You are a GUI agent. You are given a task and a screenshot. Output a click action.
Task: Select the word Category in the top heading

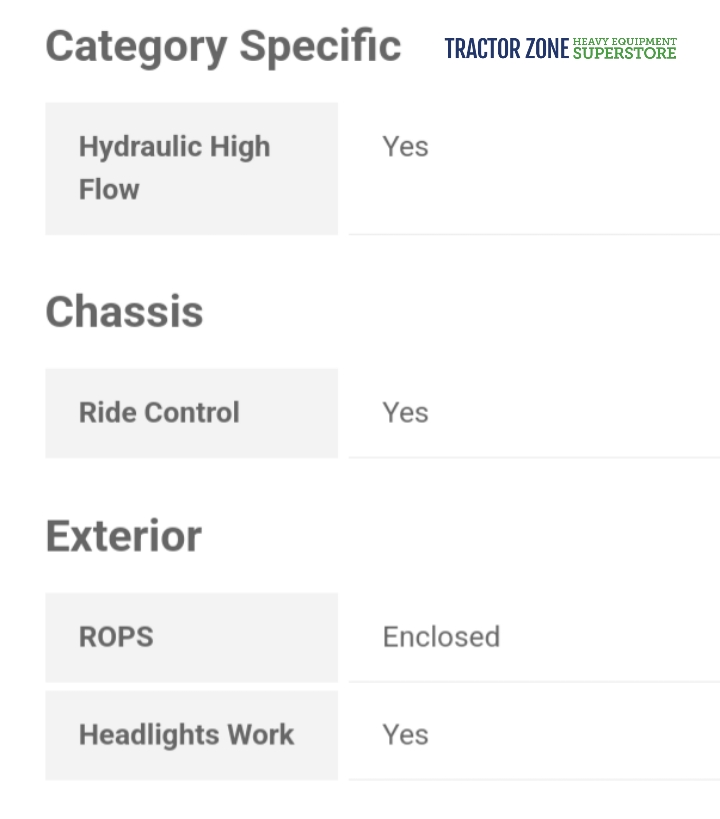136,46
